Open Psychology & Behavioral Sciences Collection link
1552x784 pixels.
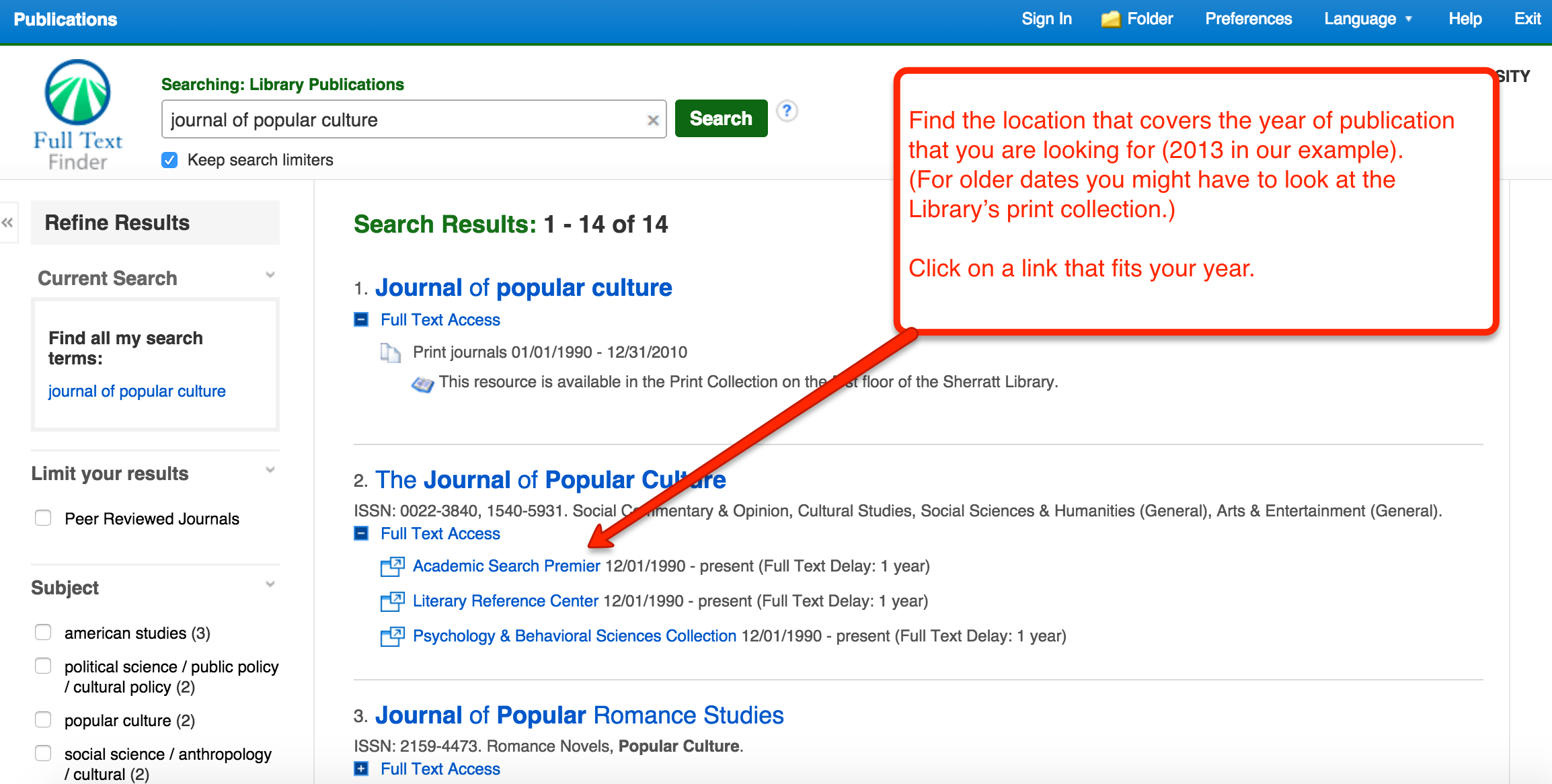(x=574, y=636)
